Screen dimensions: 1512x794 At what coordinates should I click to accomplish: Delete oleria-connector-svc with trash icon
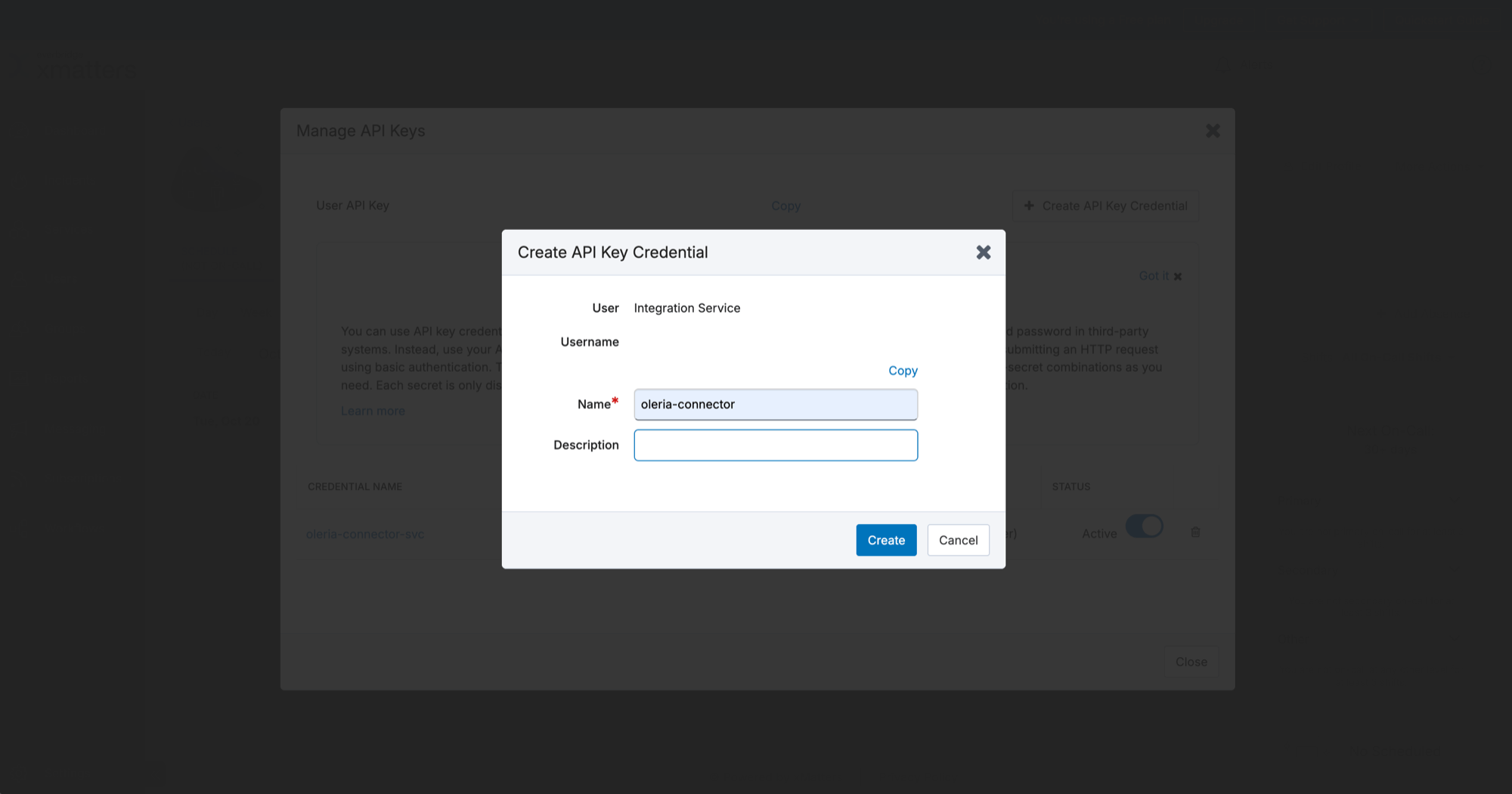[x=1195, y=532]
